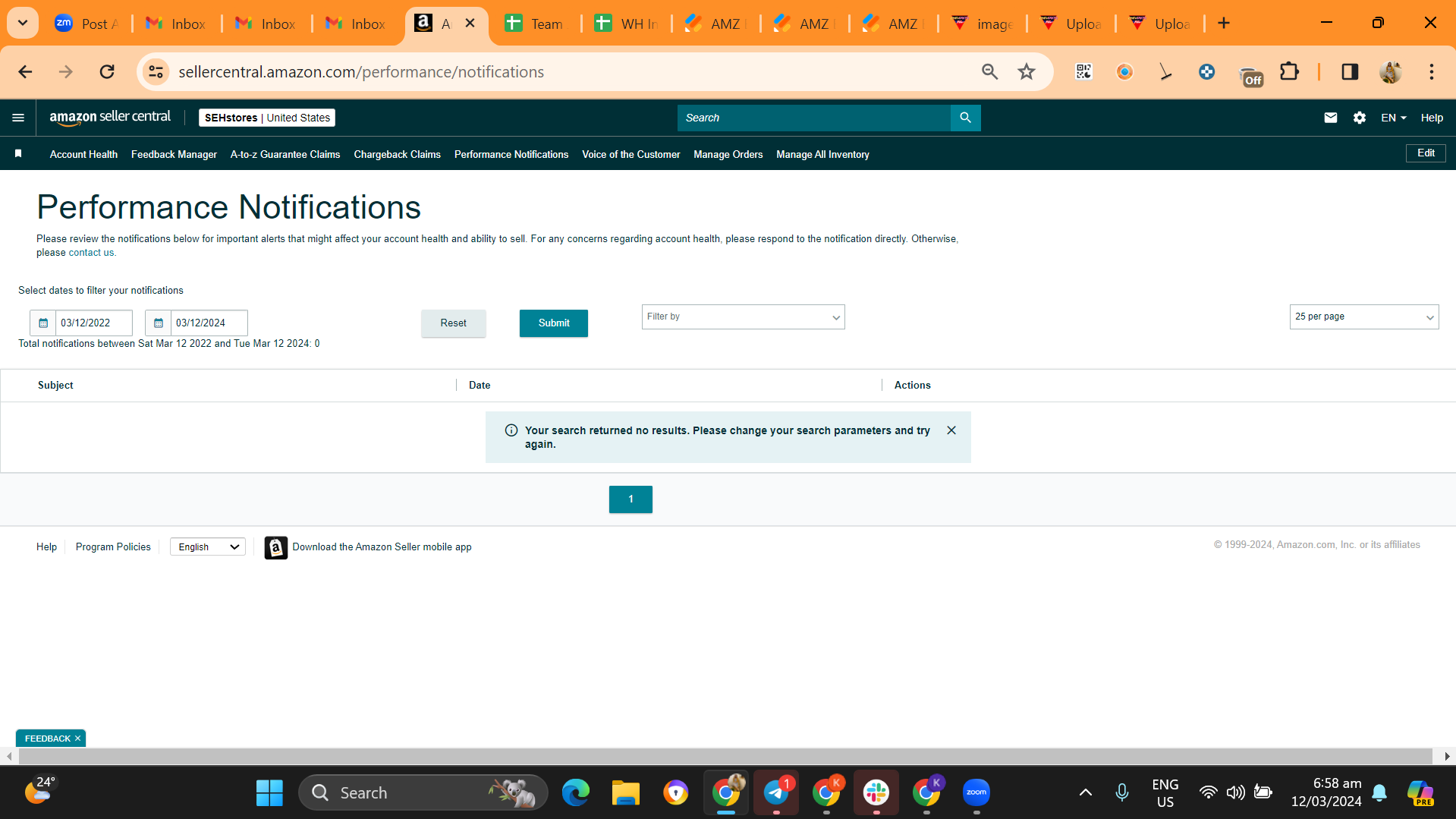Open Account Health menu item
Image resolution: width=1456 pixels, height=819 pixels.
pyautogui.click(x=83, y=154)
